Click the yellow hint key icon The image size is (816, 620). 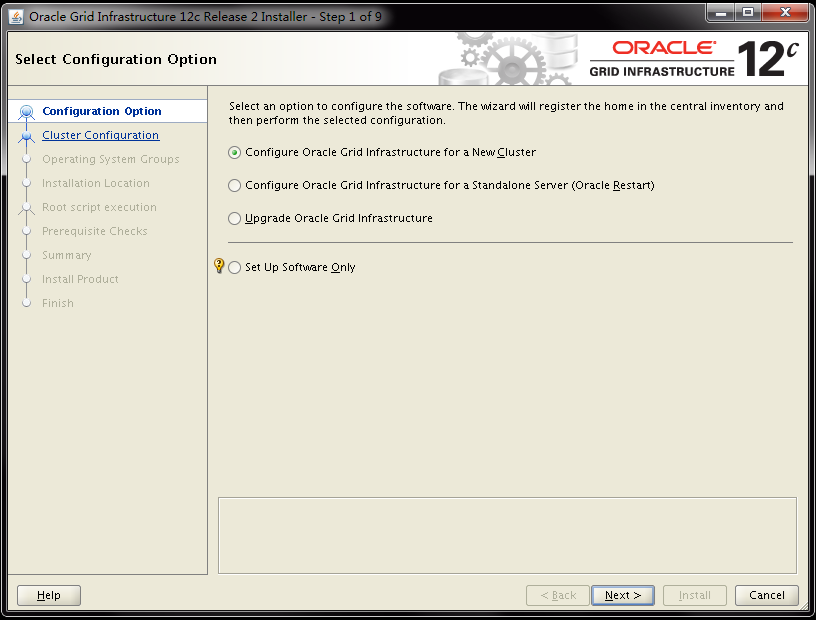(219, 265)
